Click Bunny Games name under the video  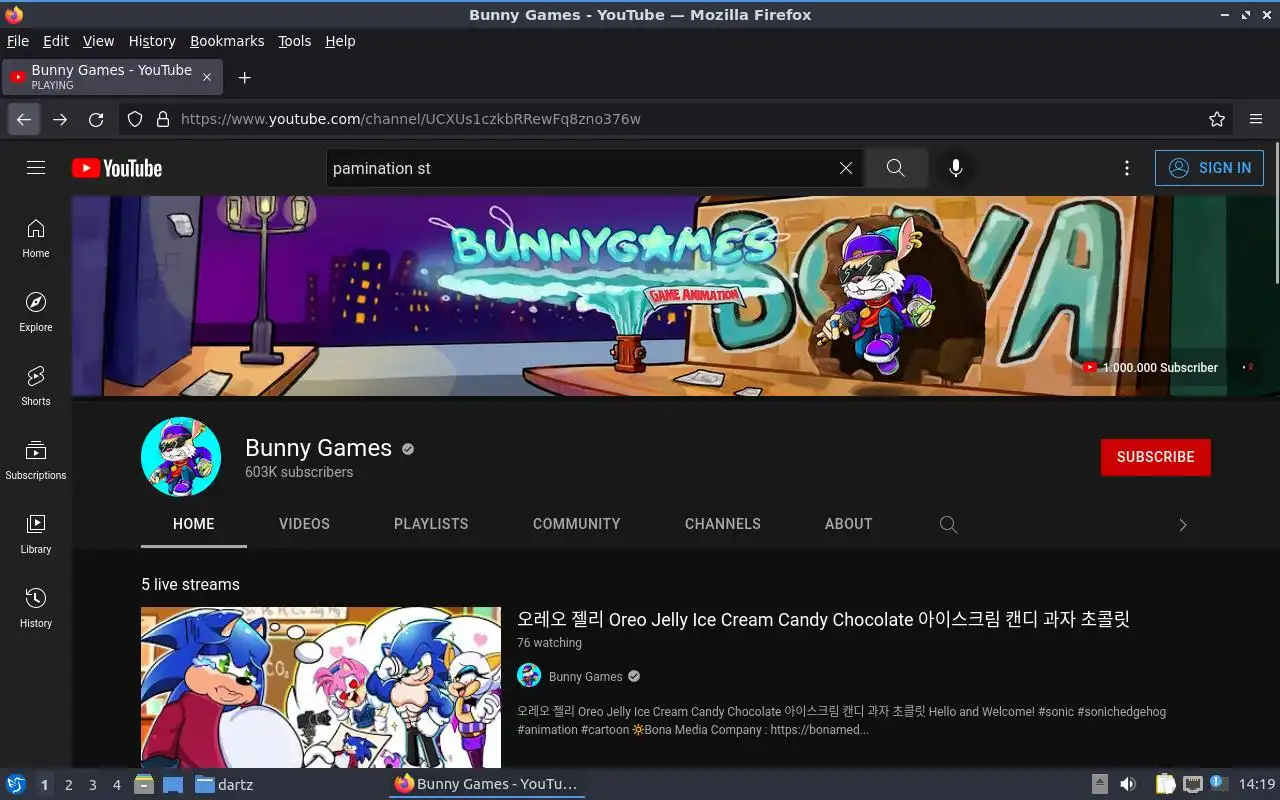coord(586,677)
